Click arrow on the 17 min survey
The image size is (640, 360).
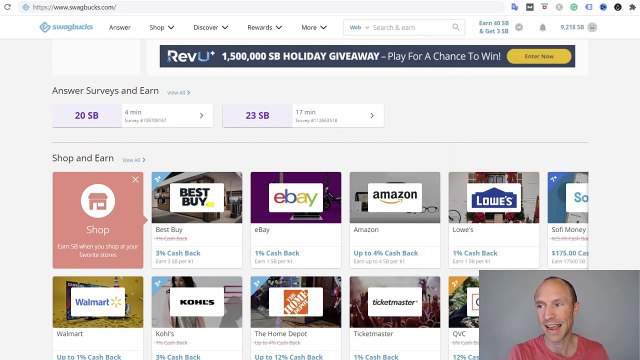click(372, 116)
